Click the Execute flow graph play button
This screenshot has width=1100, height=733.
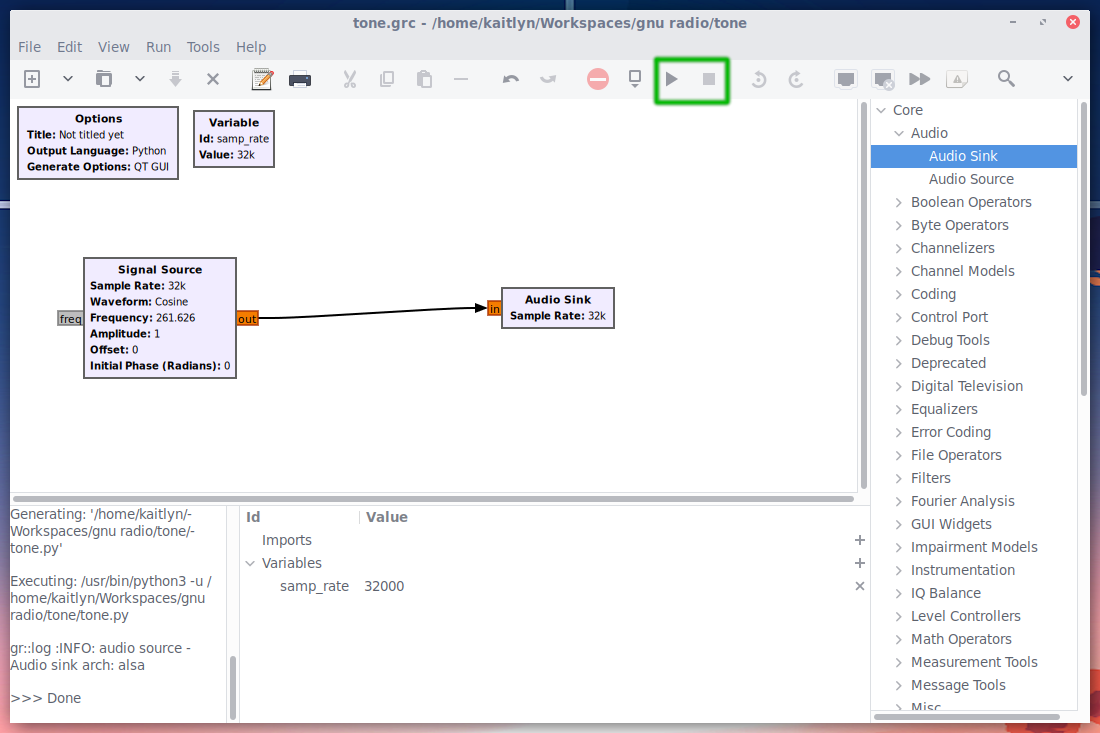[672, 79]
